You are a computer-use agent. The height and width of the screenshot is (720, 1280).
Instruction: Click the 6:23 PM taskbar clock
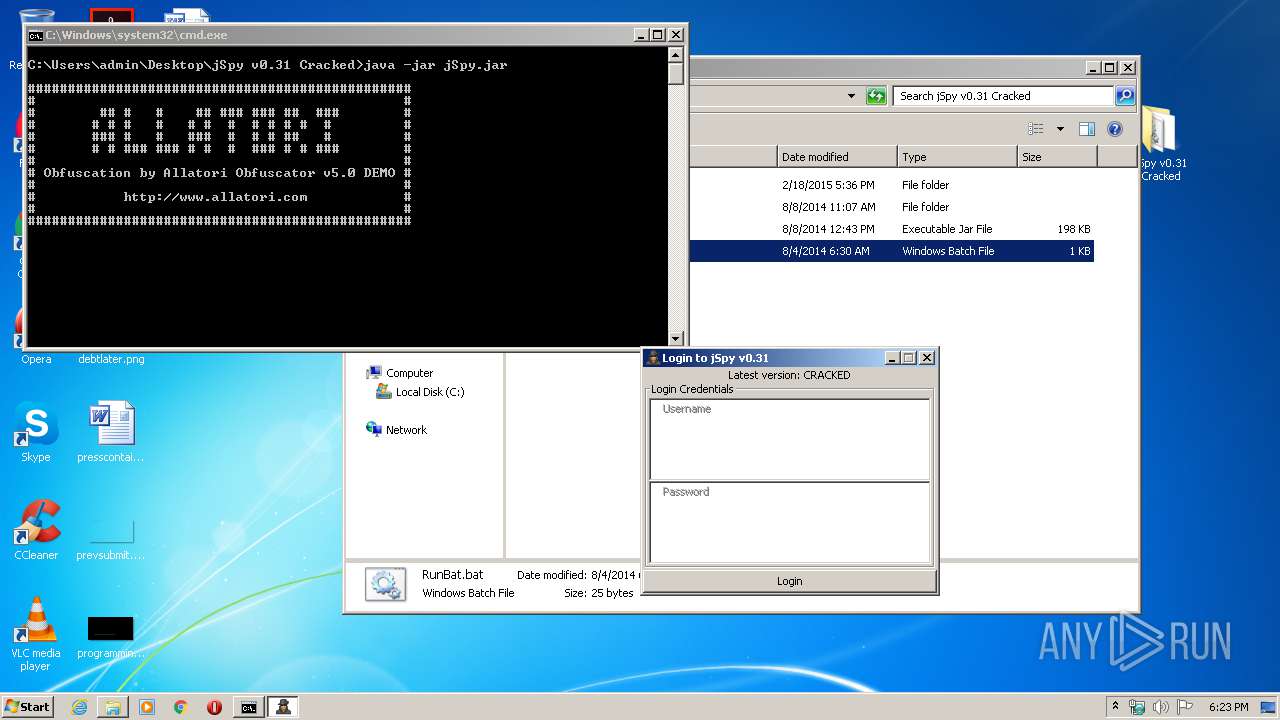(1228, 707)
